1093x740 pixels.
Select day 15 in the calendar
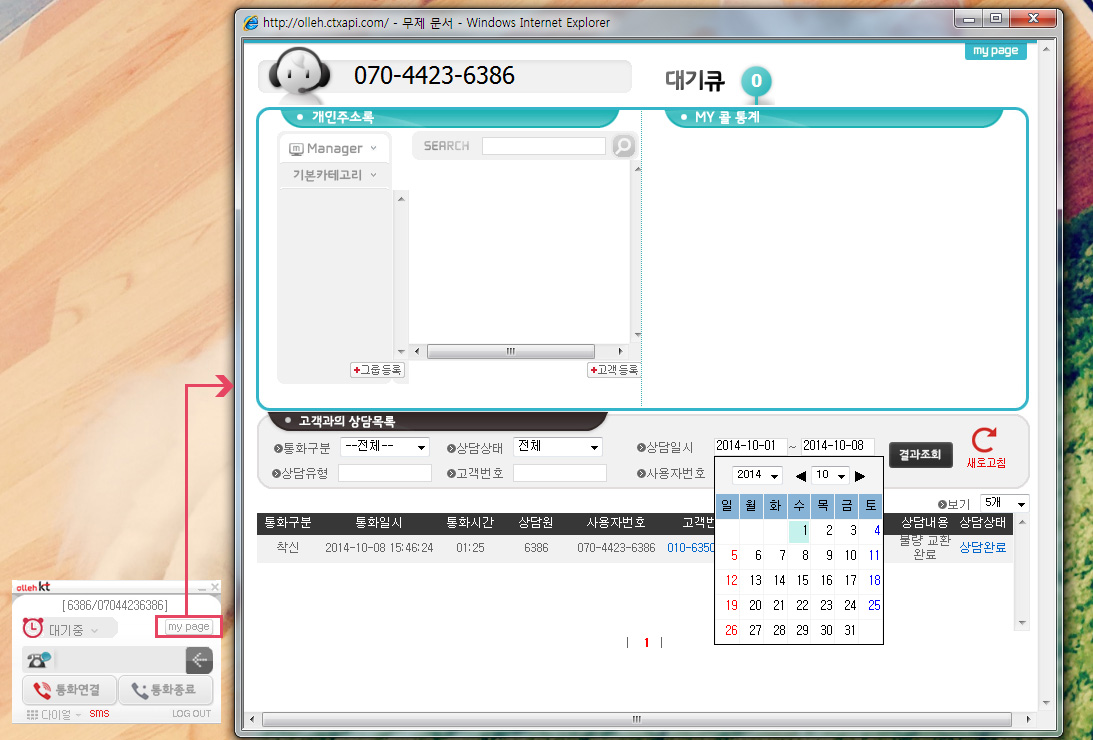[x=802, y=580]
